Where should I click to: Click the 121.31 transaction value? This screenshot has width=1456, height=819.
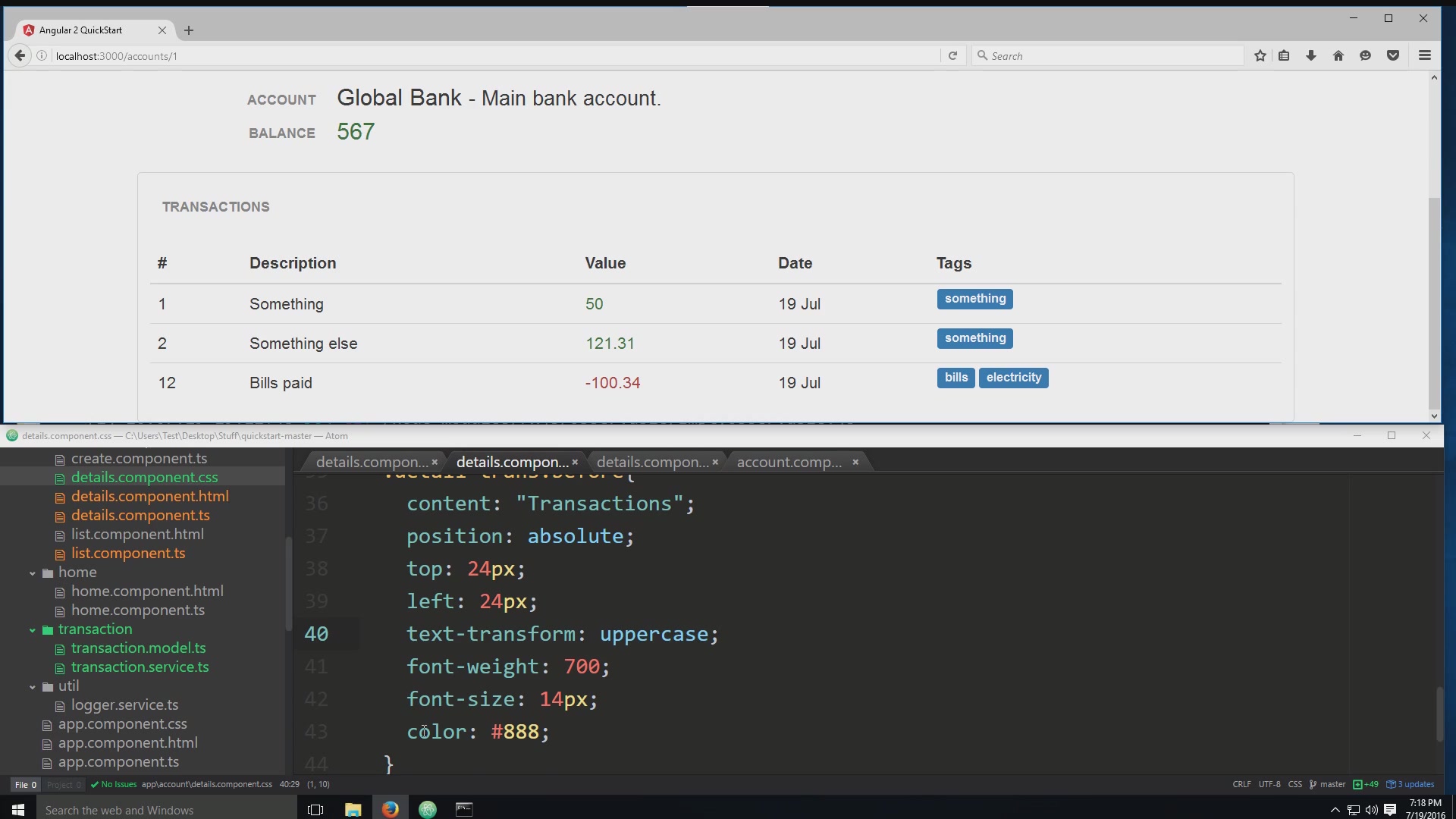point(610,344)
